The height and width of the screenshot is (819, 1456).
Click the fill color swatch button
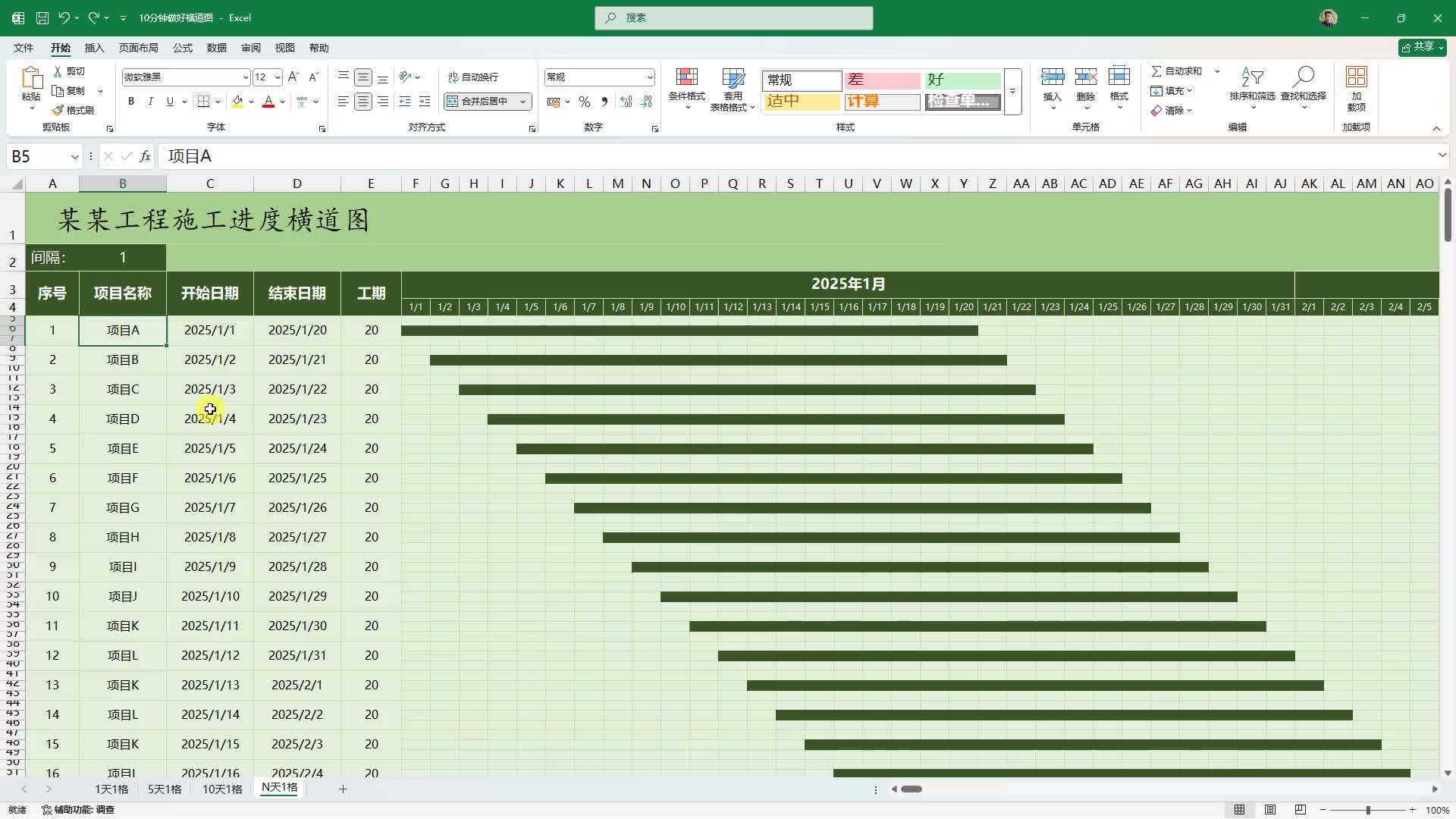pyautogui.click(x=237, y=102)
